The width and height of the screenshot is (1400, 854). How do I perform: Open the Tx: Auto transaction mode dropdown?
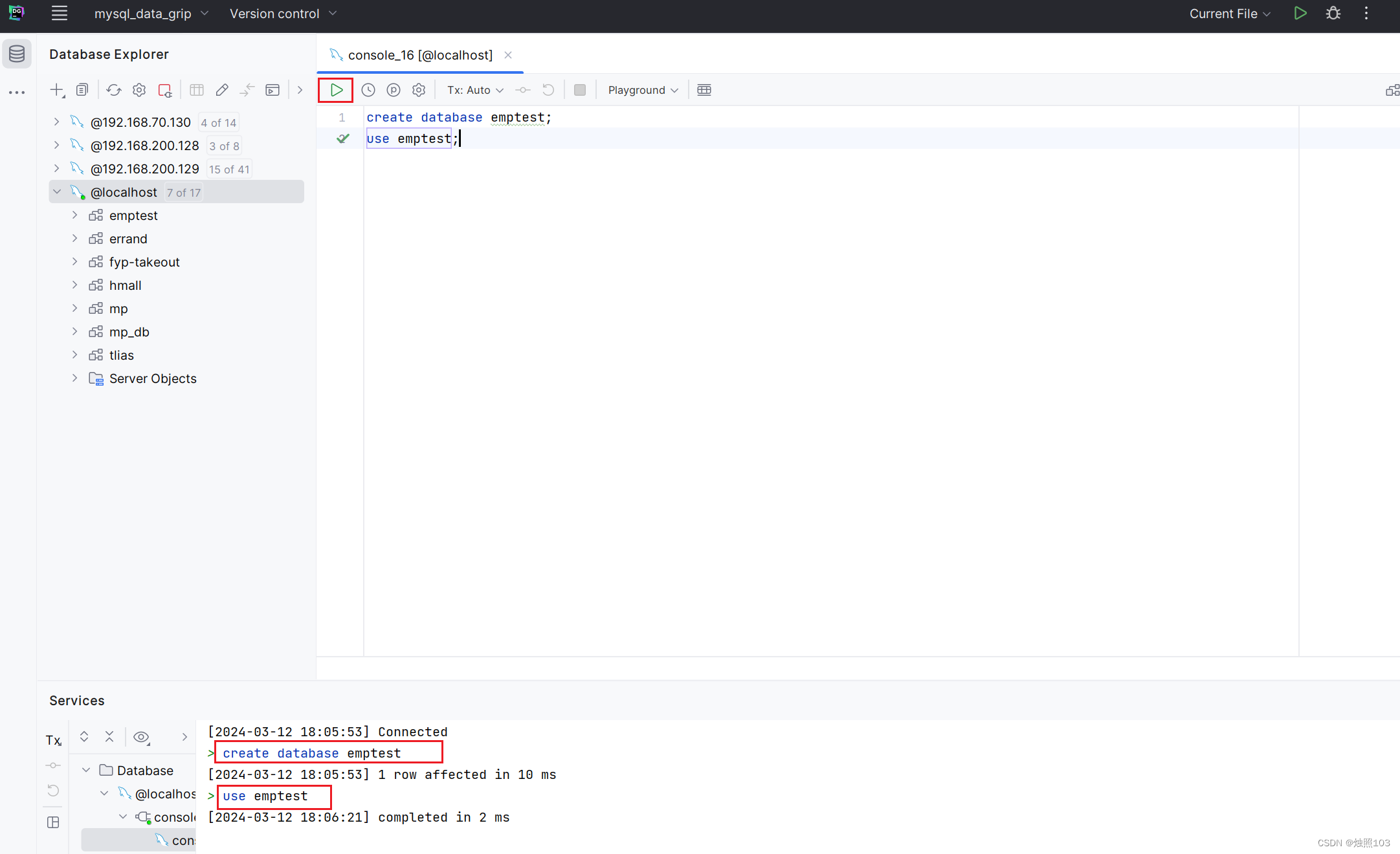point(475,90)
